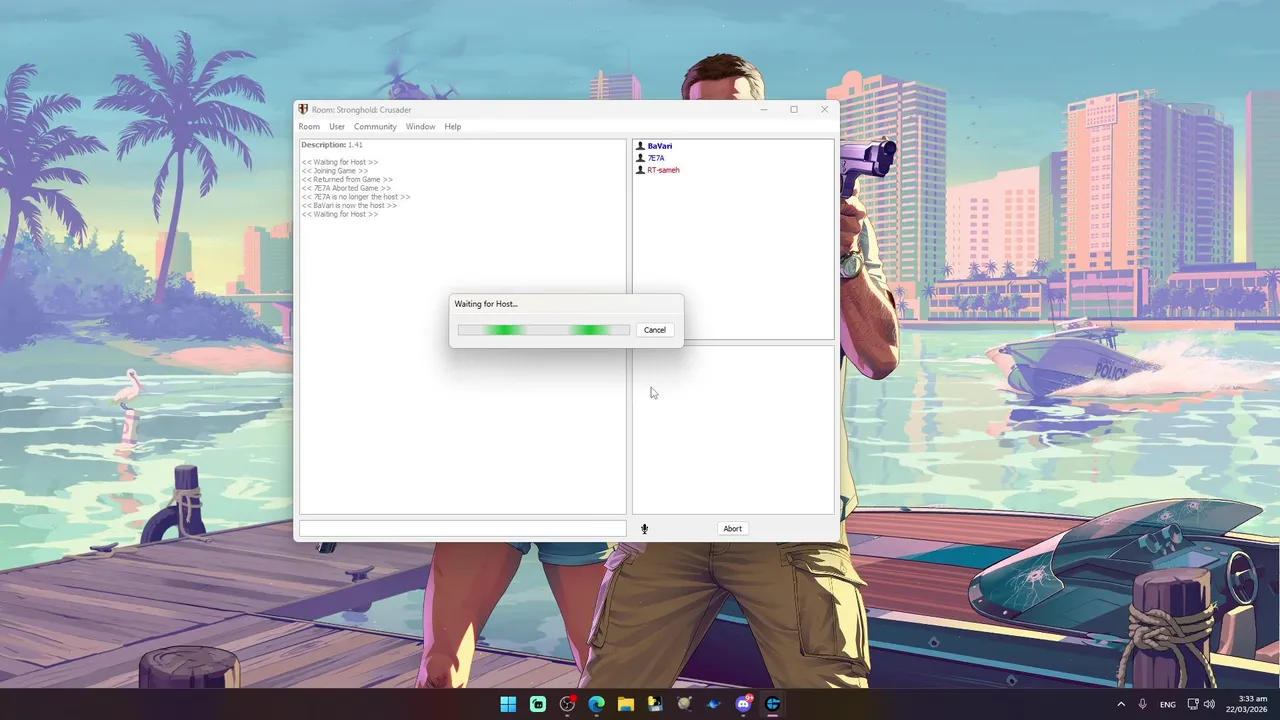The image size is (1280, 720).
Task: Click the Abort button
Action: click(x=733, y=529)
